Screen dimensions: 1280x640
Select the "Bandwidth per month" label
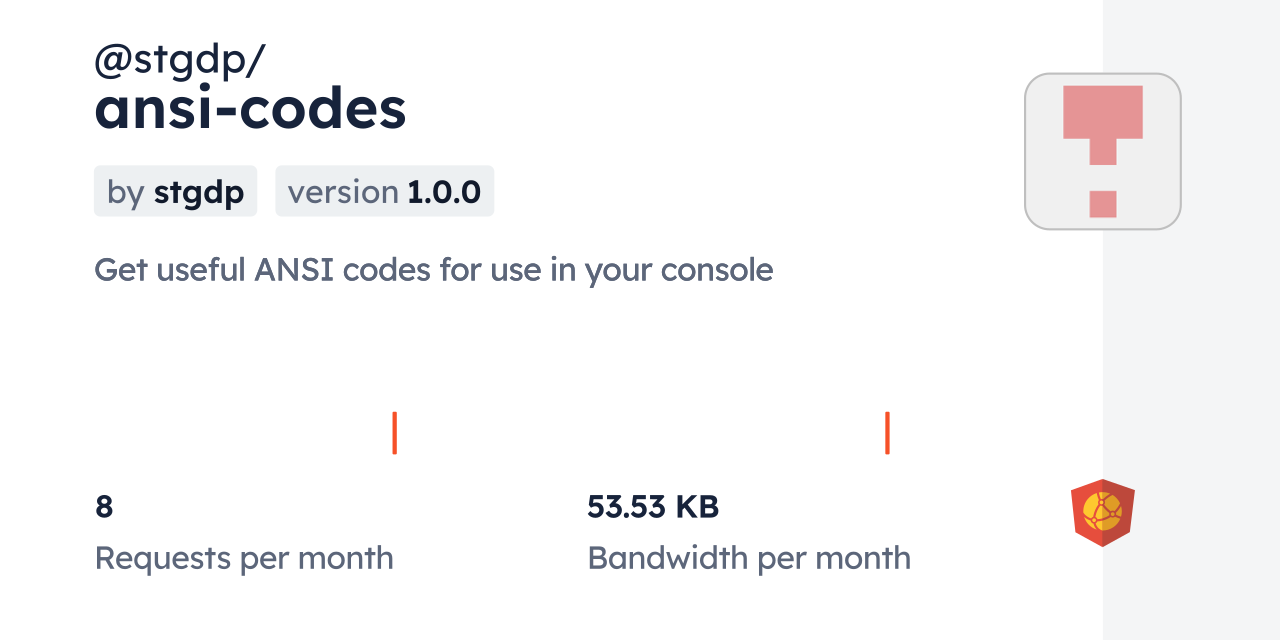(749, 558)
